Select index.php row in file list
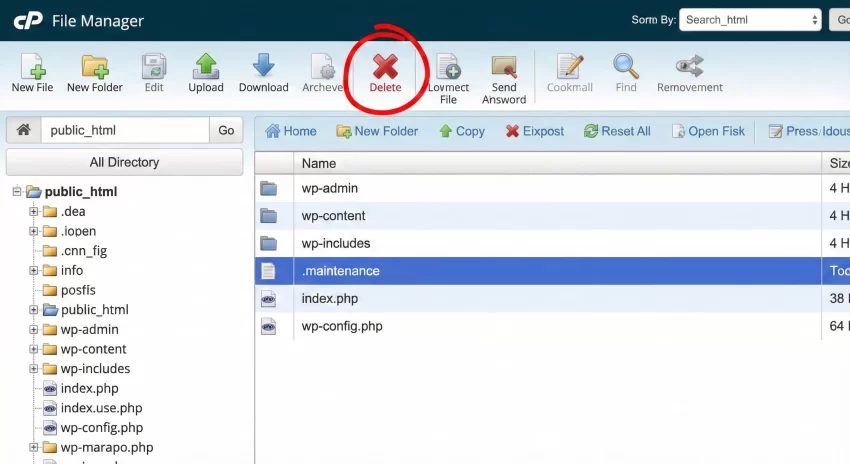The height and width of the screenshot is (464, 850). 552,299
